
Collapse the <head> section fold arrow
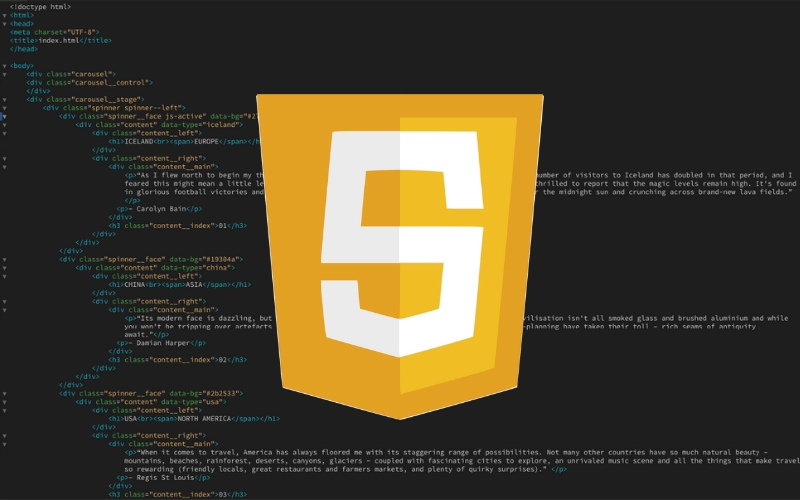[5, 23]
